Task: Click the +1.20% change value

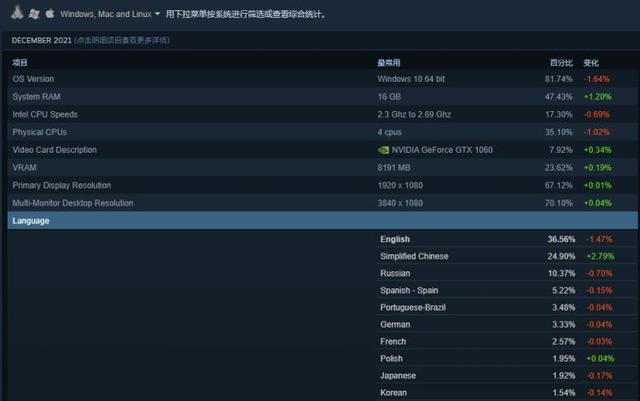Action: (x=598, y=97)
